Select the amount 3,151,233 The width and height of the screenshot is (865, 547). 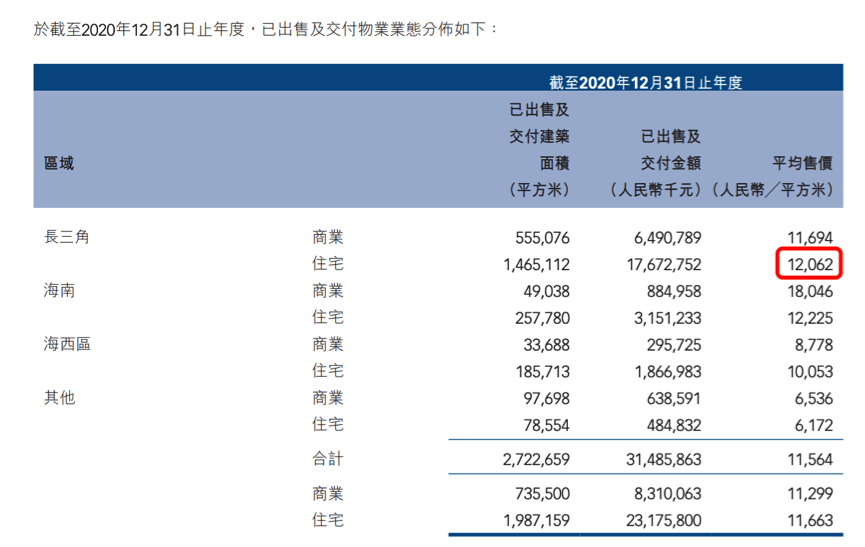[x=668, y=318]
